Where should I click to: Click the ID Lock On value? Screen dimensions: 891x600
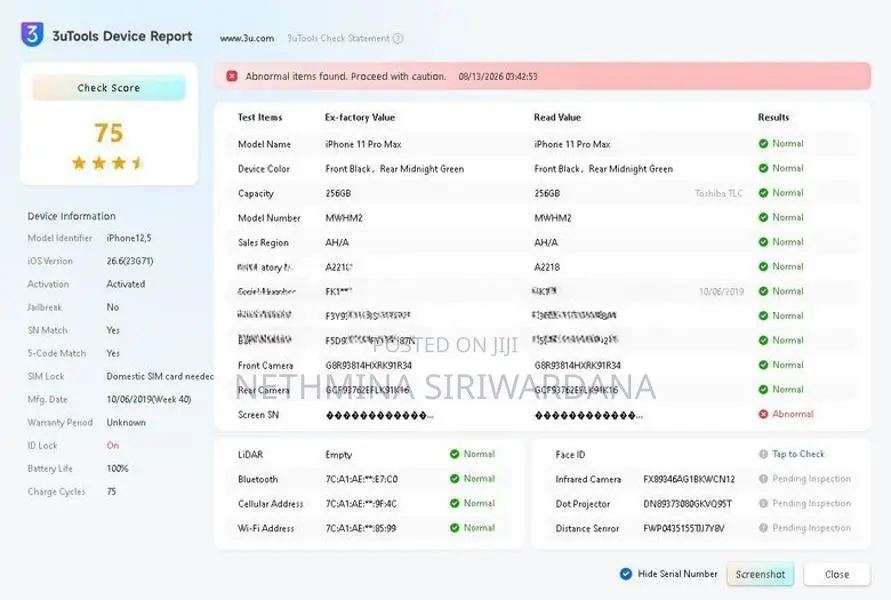[113, 445]
